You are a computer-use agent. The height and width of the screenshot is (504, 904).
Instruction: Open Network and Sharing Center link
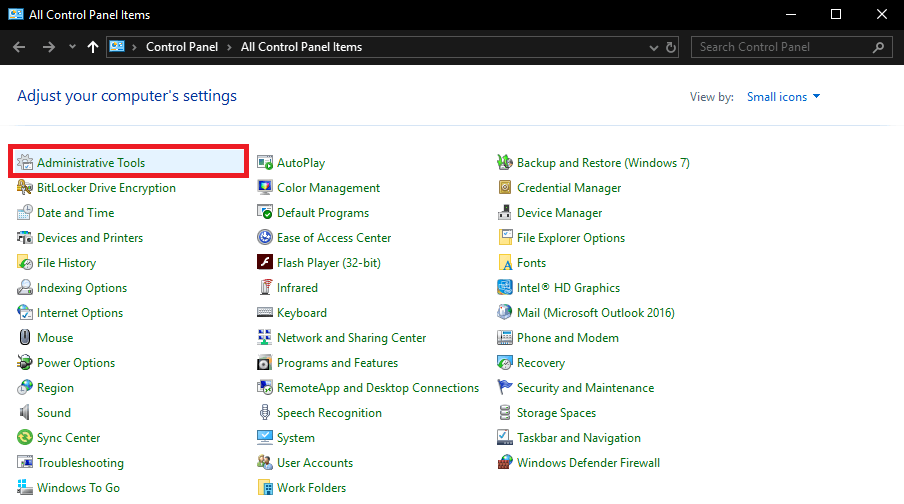pyautogui.click(x=351, y=338)
